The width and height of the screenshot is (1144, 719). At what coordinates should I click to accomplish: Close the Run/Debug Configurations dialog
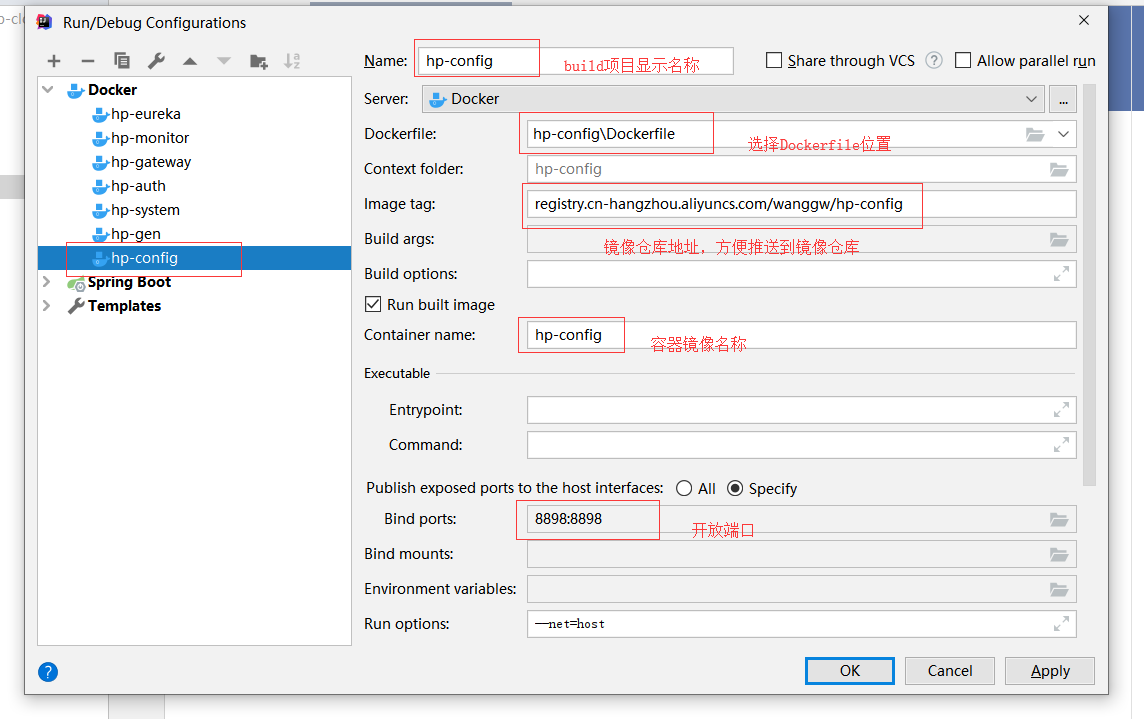(1084, 20)
